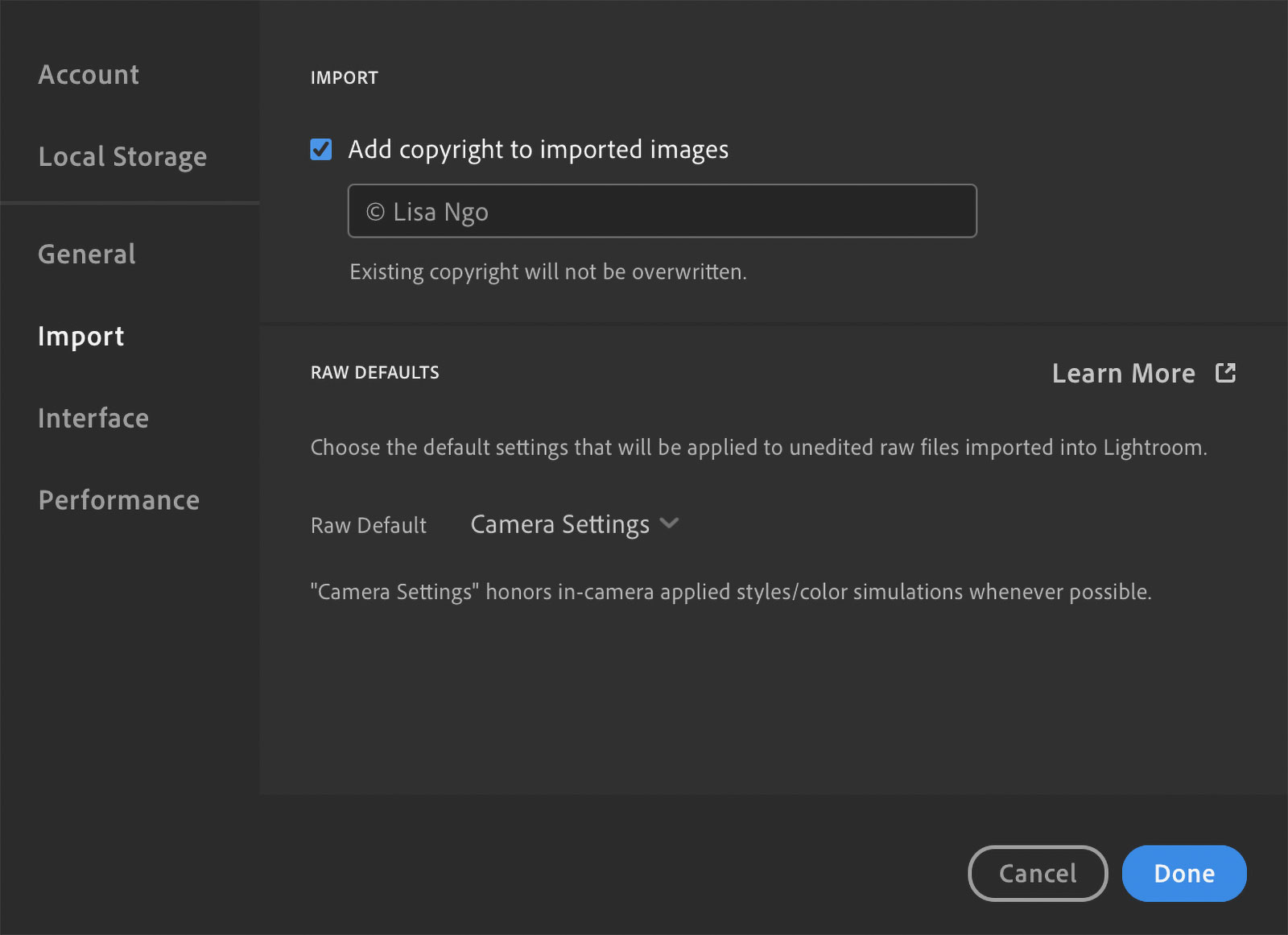The width and height of the screenshot is (1288, 935).
Task: Click the 'Add copyright to imported images' label
Action: (x=538, y=150)
